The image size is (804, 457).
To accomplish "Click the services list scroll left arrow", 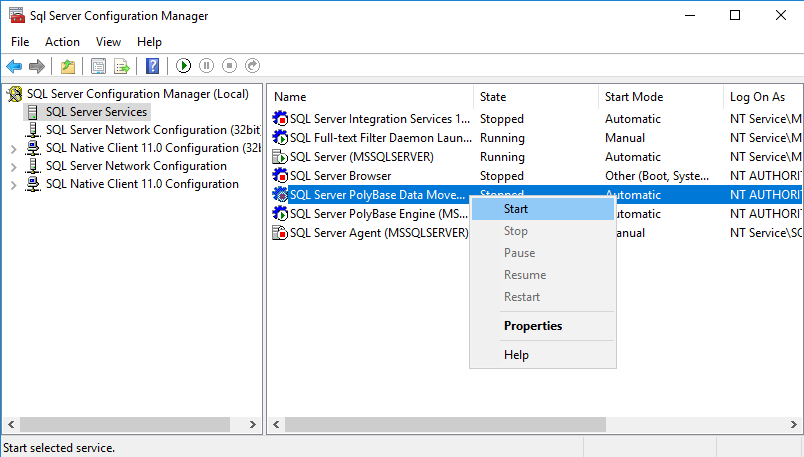I will (276, 424).
